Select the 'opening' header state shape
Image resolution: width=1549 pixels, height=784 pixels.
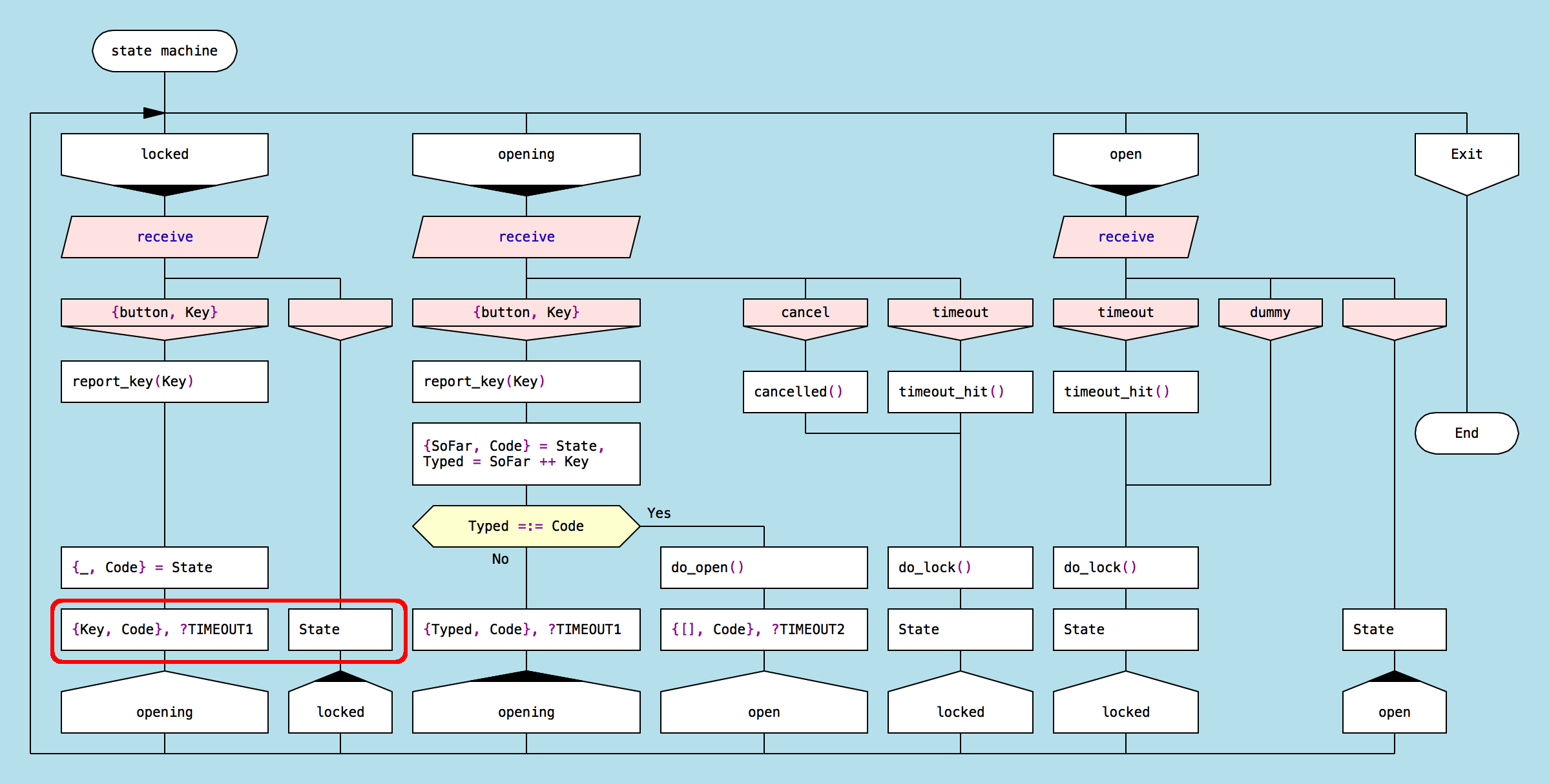(x=526, y=155)
